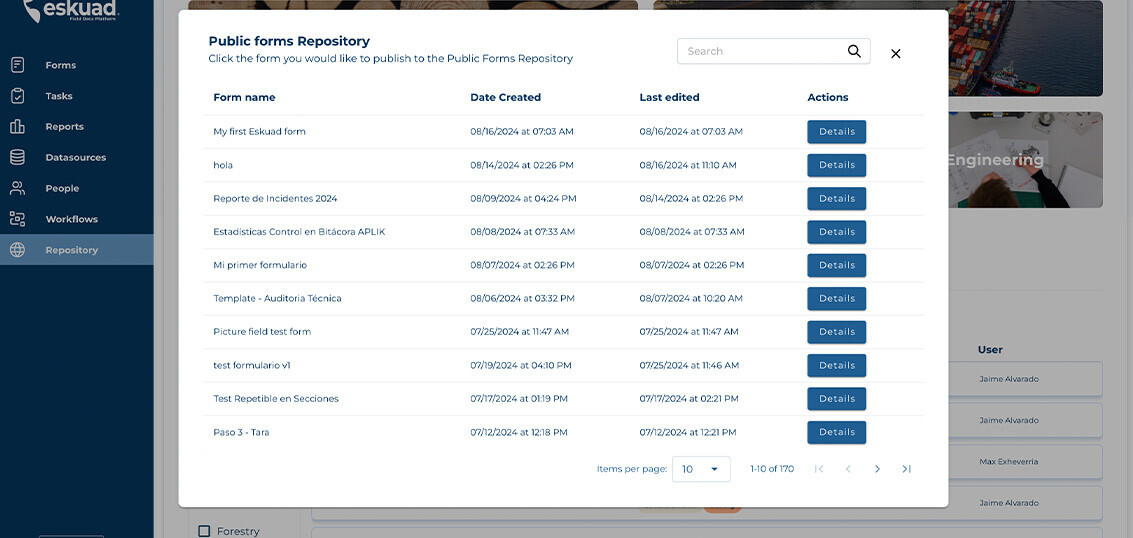Open Details for Mi primer formulario
Screen dimensions: 1133x538
[x=837, y=265]
